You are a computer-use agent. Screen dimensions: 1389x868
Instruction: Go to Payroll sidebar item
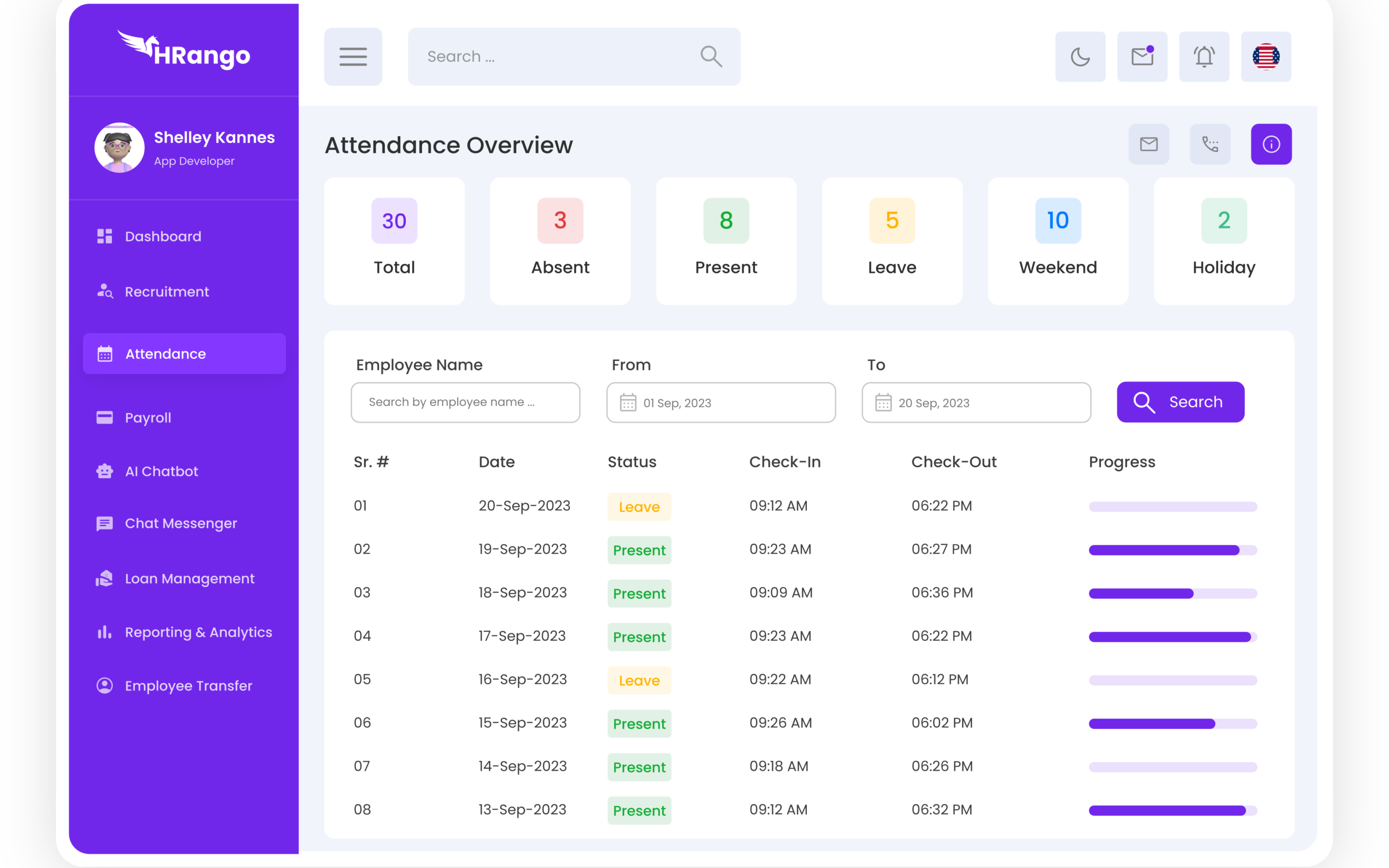click(x=148, y=417)
